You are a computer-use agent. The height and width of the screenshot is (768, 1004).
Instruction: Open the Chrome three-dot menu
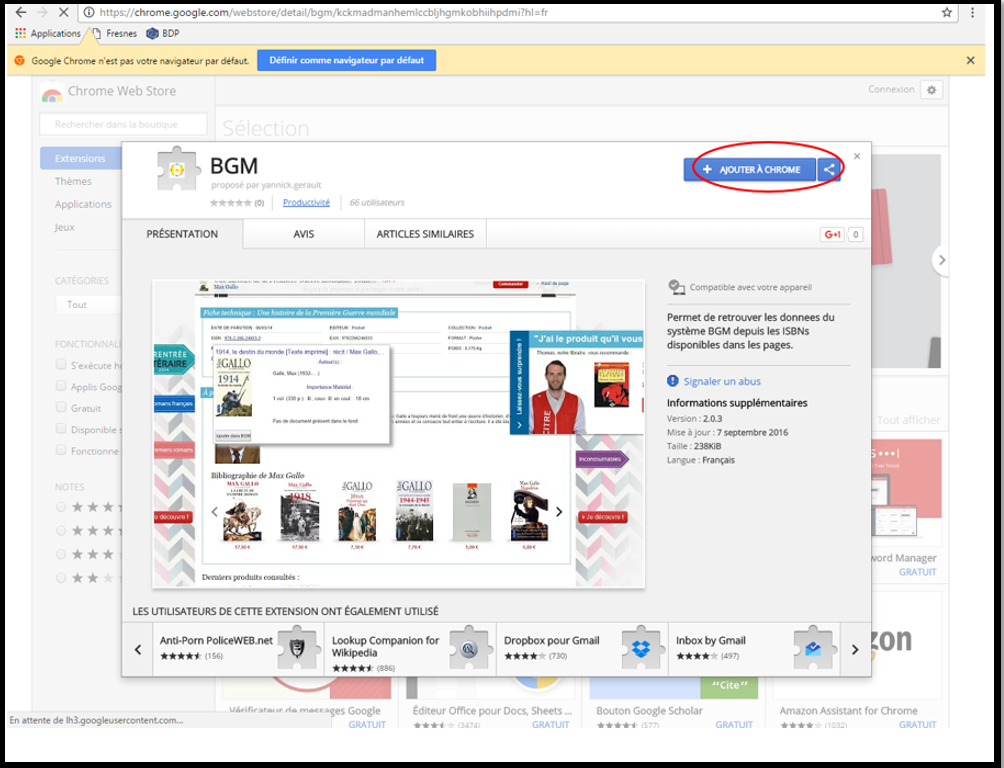pyautogui.click(x=972, y=12)
